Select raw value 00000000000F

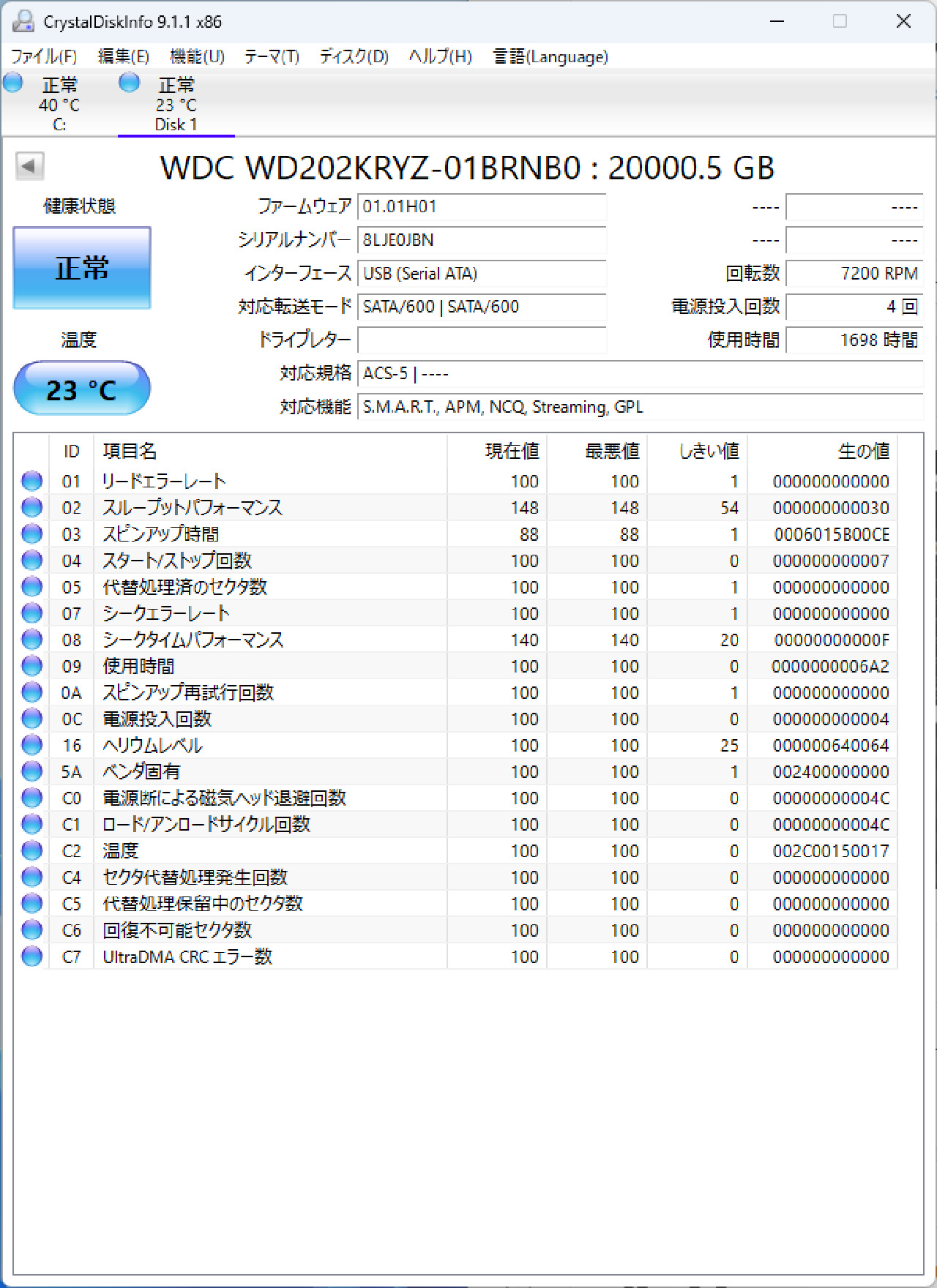[832, 640]
